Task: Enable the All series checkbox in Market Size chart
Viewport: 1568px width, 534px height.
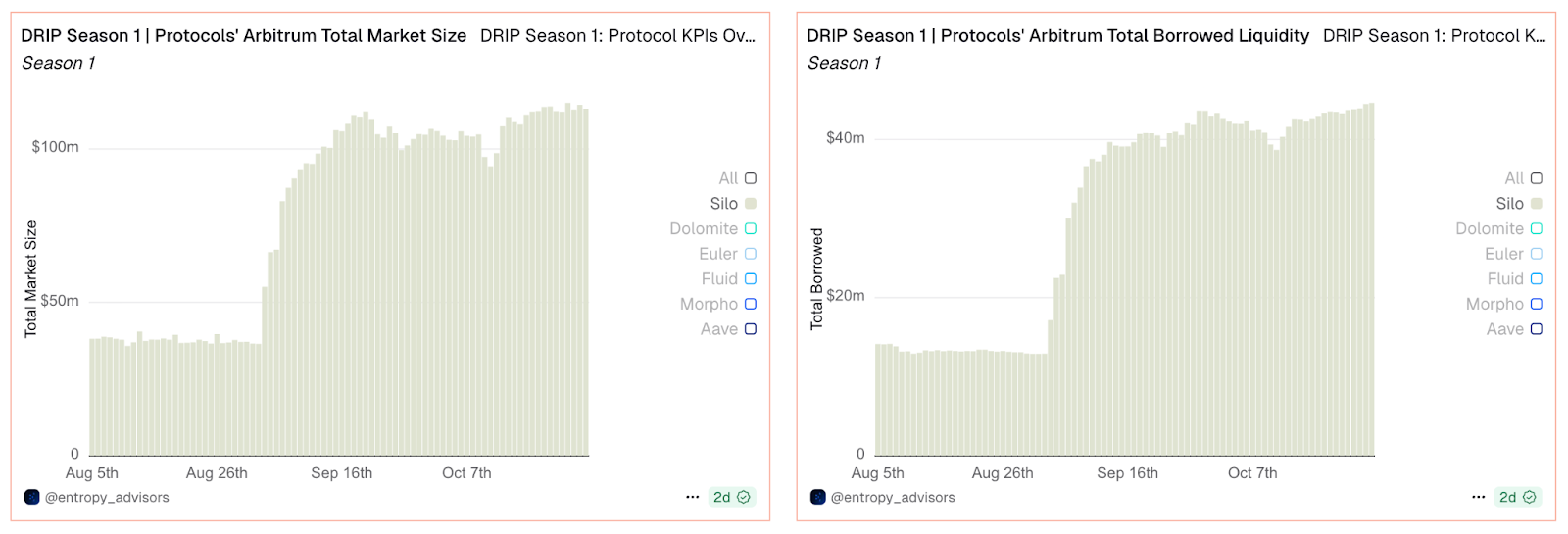Action: 751,178
